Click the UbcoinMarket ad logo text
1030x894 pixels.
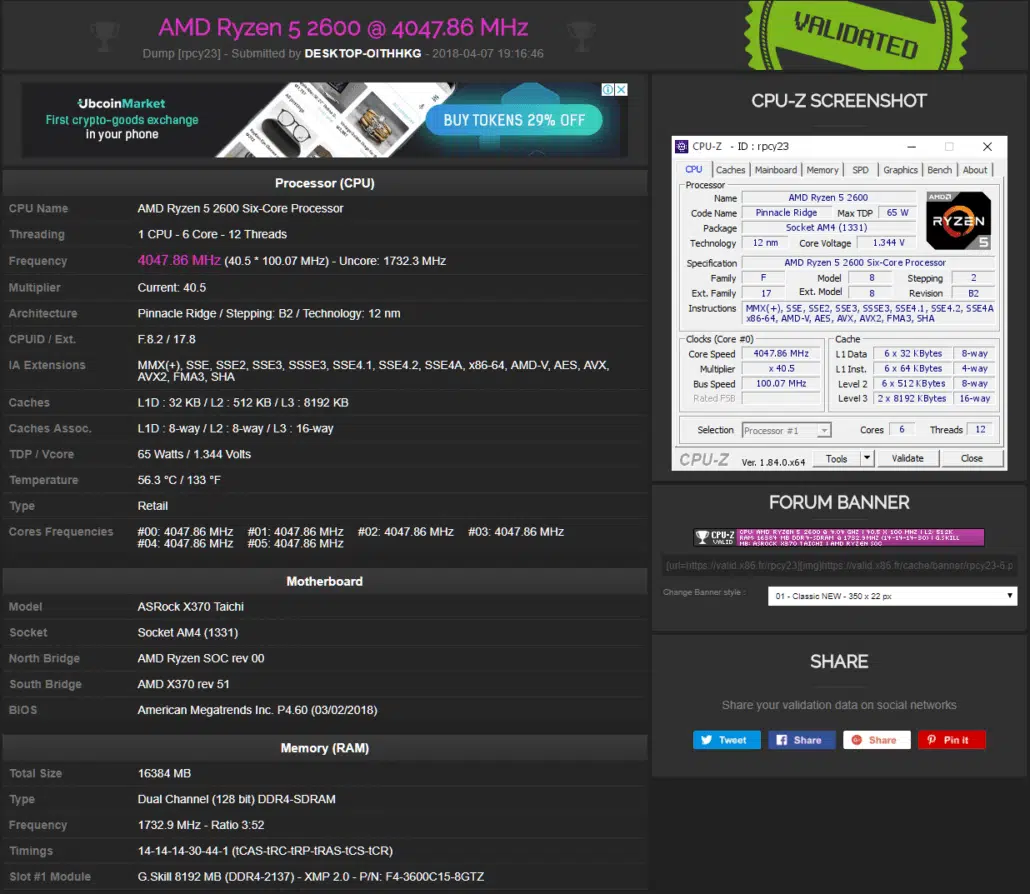(x=122, y=103)
